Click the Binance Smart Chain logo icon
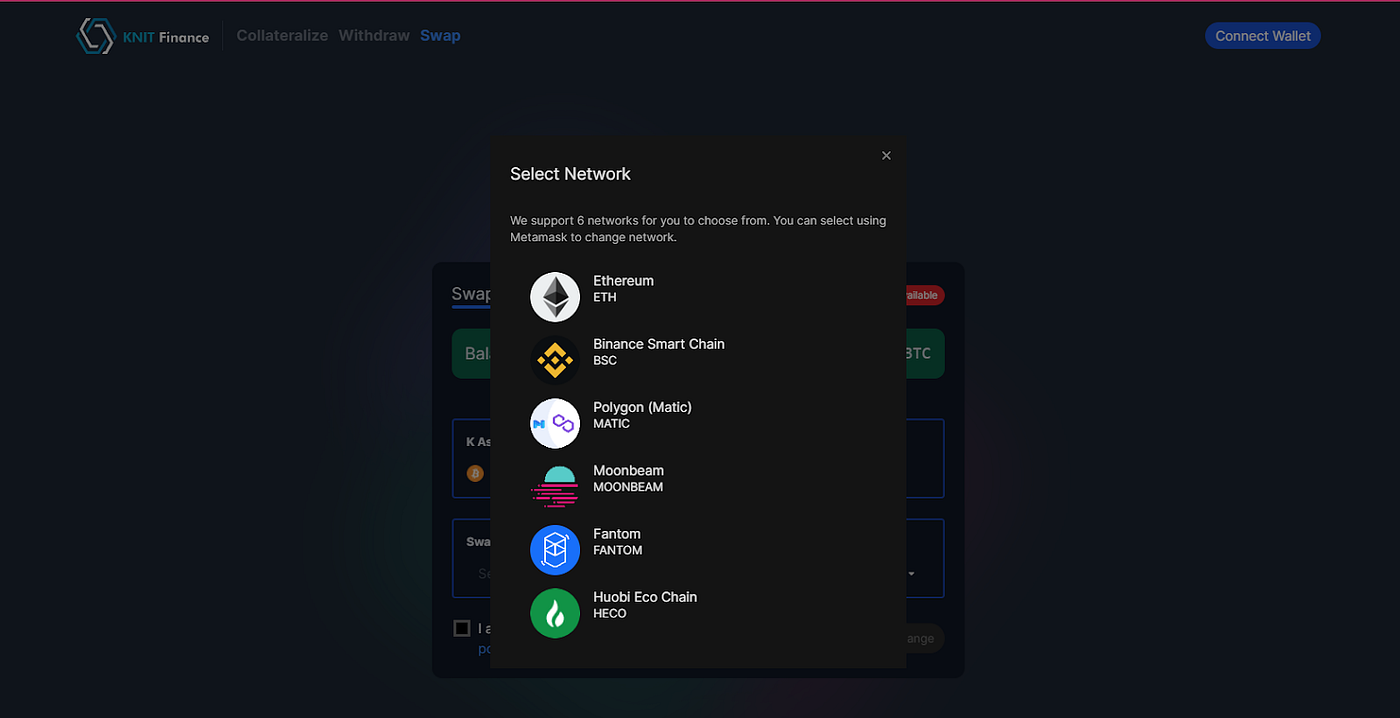This screenshot has width=1400, height=718. (555, 360)
